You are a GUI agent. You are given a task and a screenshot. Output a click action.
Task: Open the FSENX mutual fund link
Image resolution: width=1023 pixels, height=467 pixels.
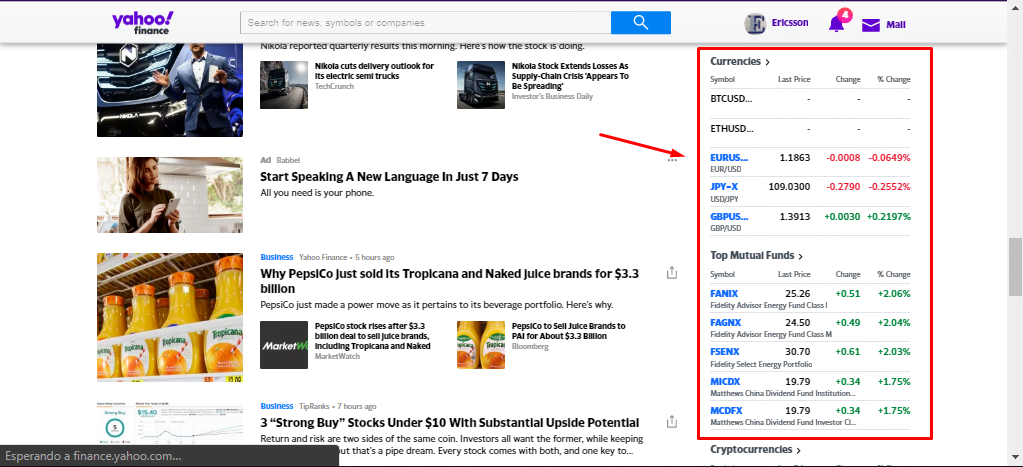tap(725, 352)
